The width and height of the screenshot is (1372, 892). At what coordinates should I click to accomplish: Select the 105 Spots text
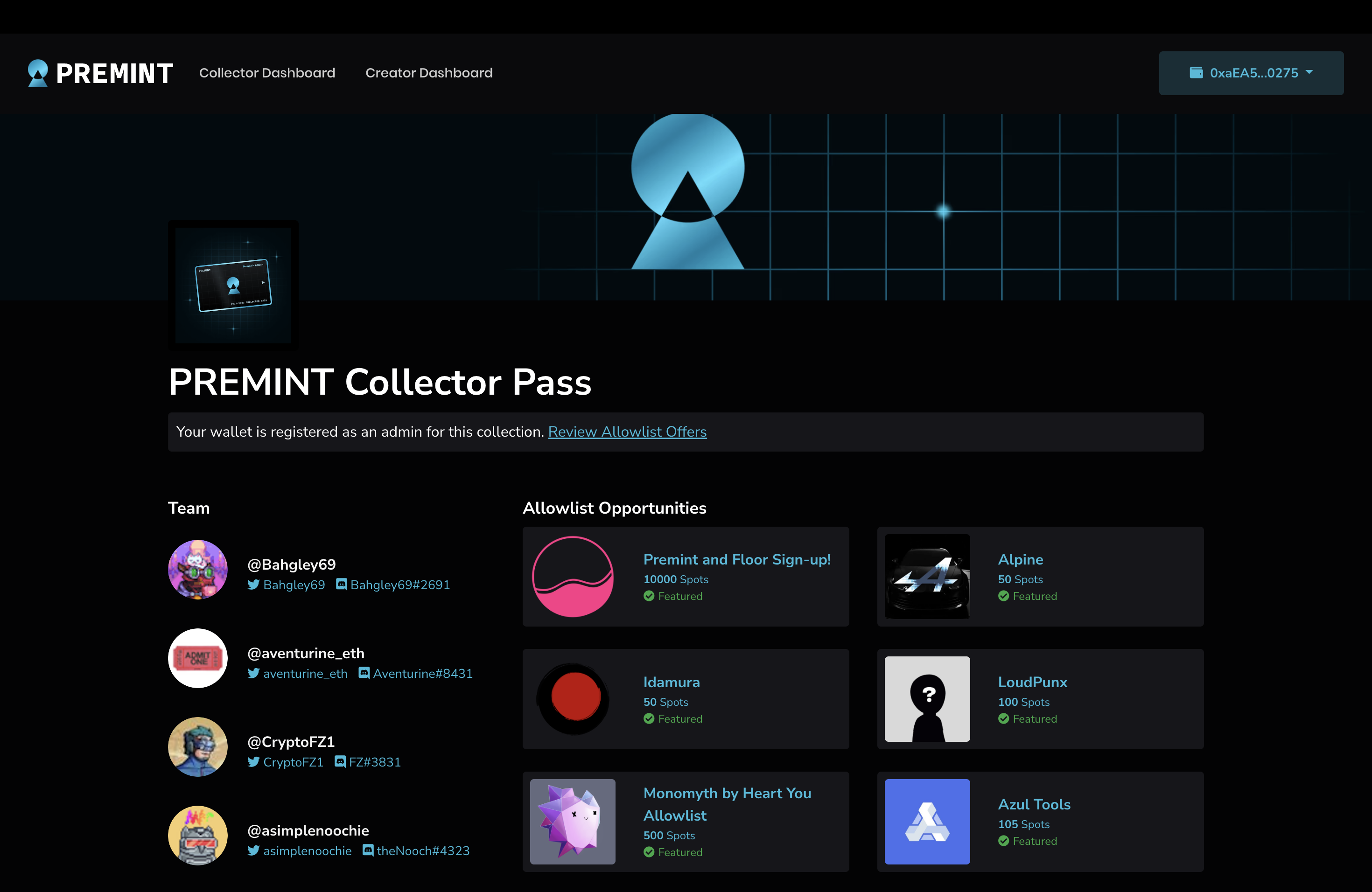point(1024,824)
